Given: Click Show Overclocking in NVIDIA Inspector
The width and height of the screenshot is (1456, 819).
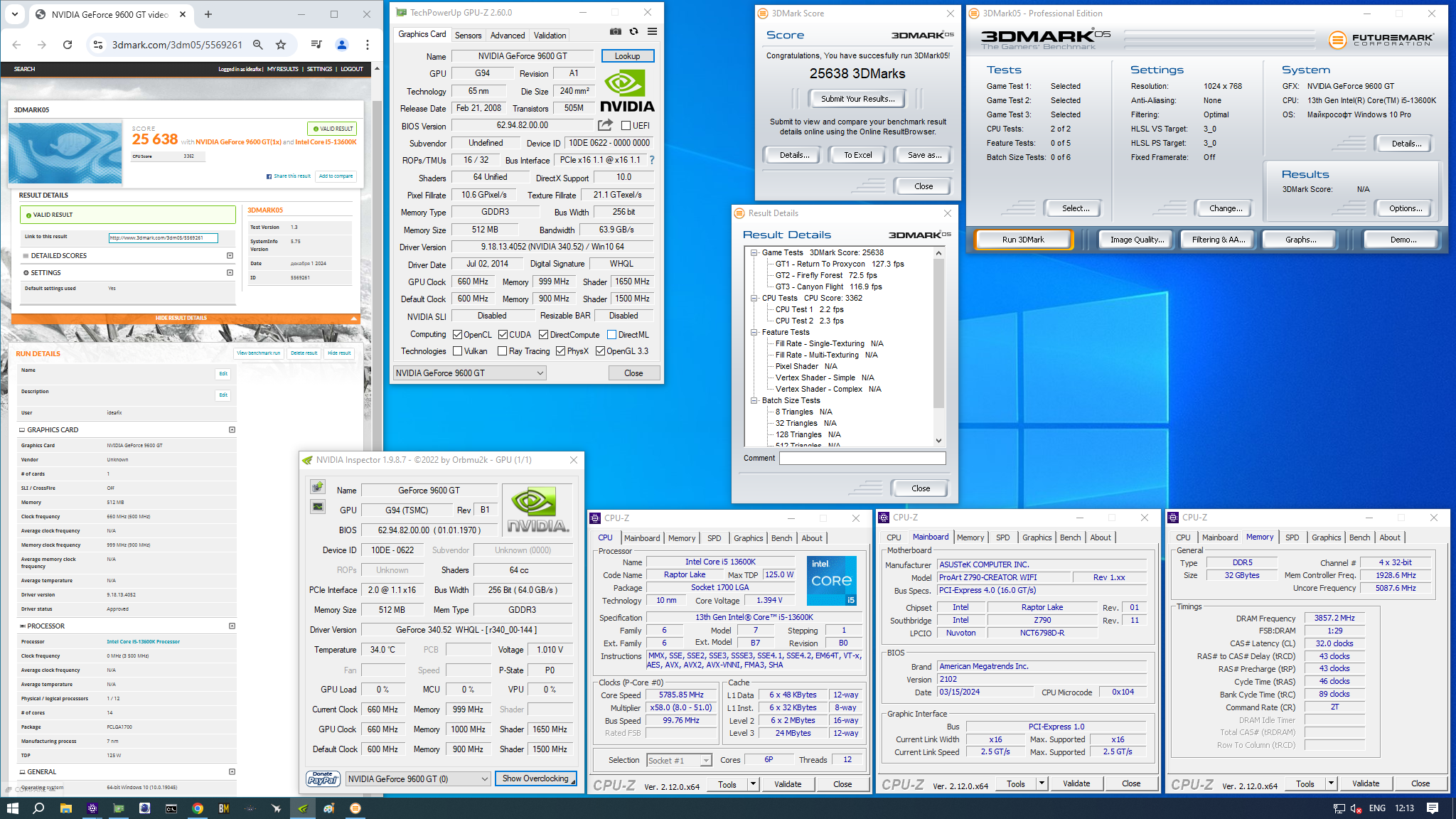Looking at the screenshot, I should coord(535,778).
